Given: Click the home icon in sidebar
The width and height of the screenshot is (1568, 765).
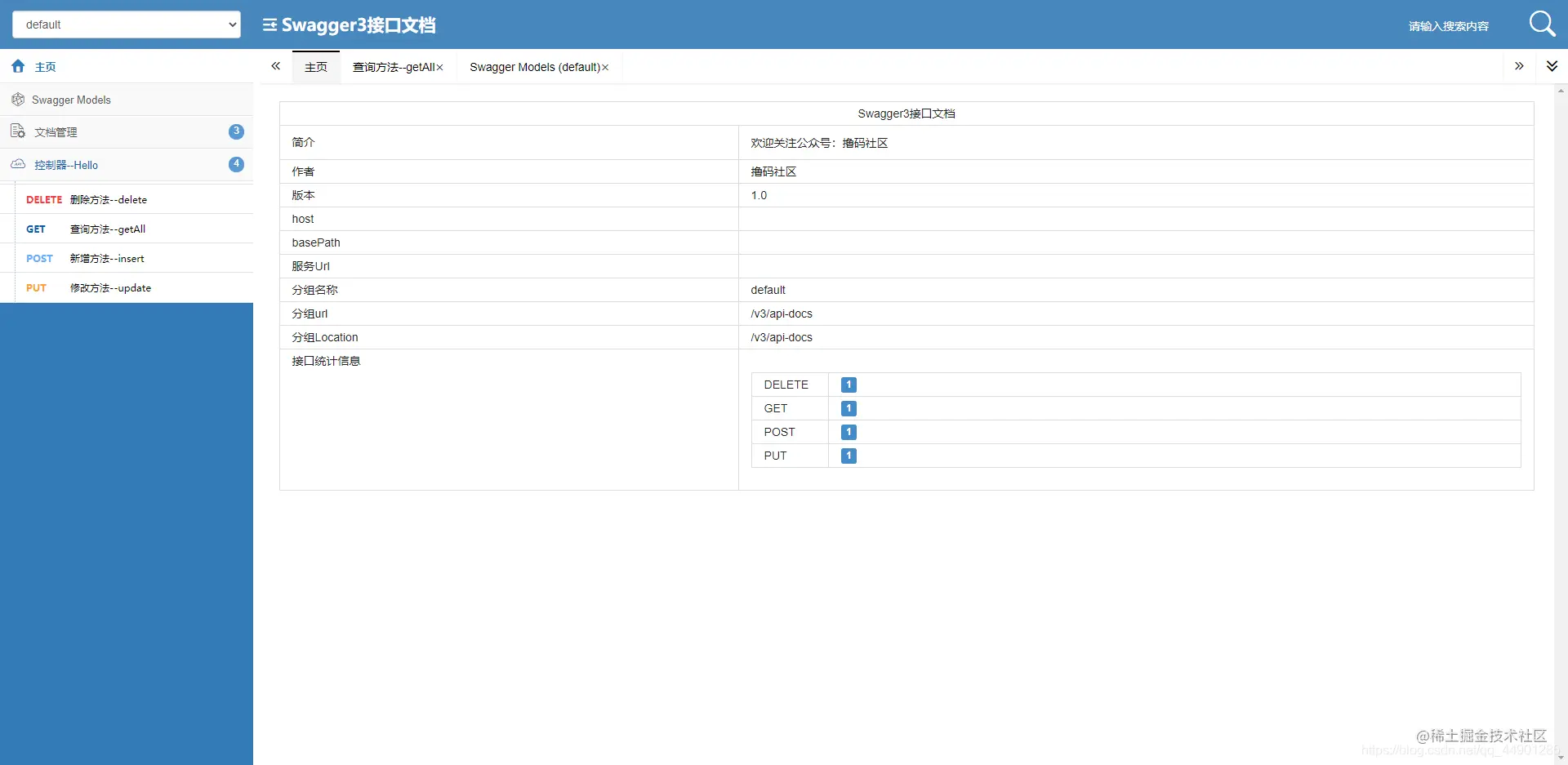Looking at the screenshot, I should (18, 66).
